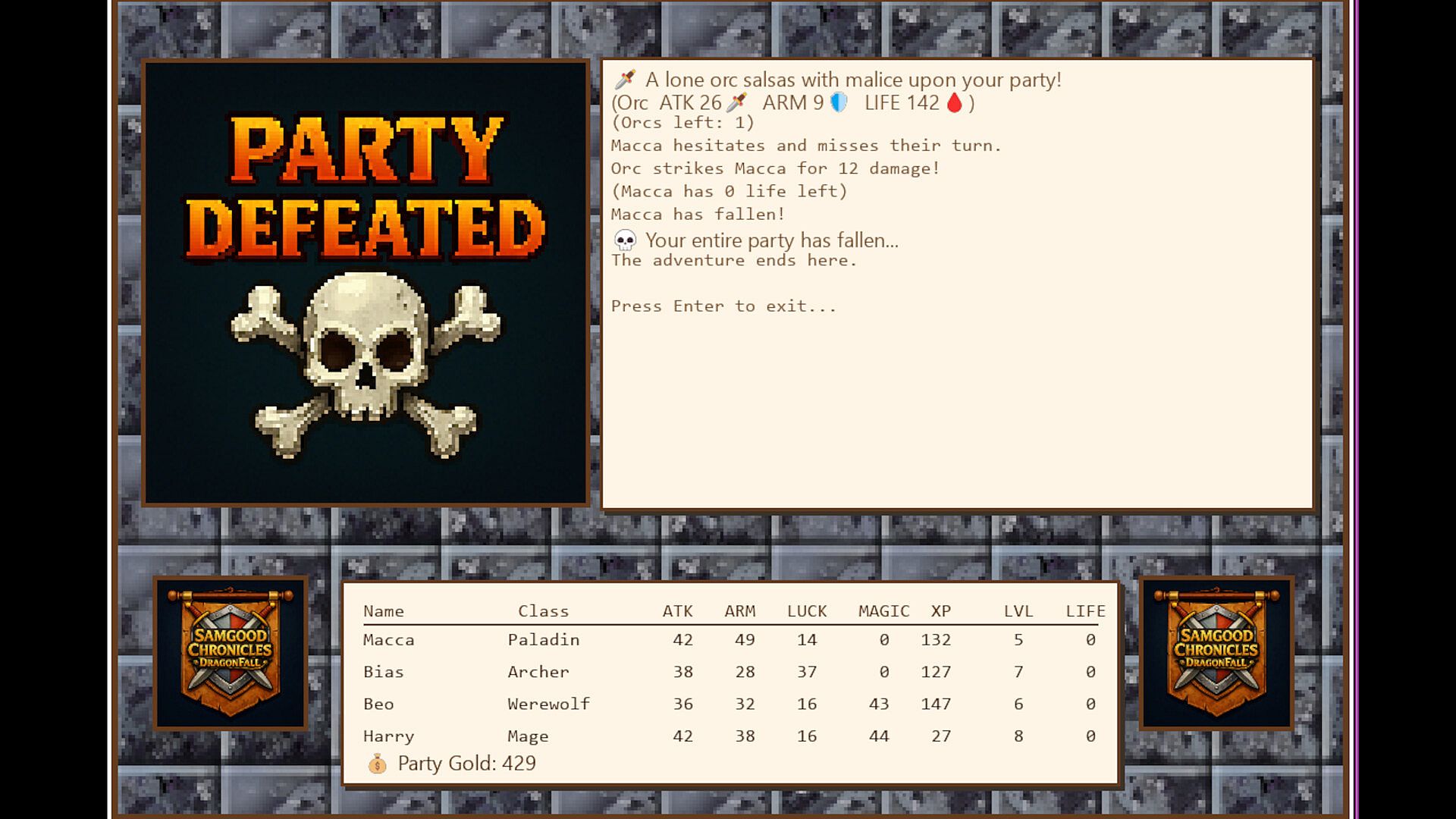Click the sword icon after ATK 26
The width and height of the screenshot is (1456, 819).
736,102
